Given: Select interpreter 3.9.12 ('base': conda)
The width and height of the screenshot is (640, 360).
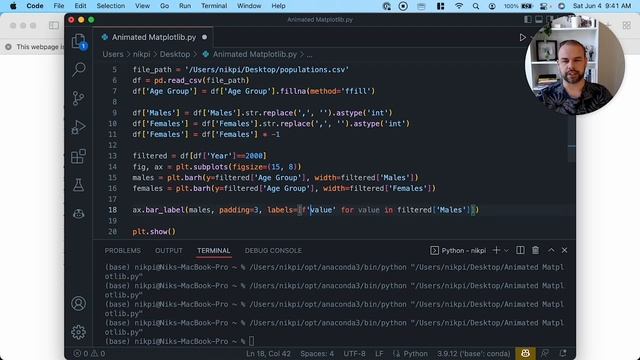Looking at the screenshot, I should click(473, 353).
